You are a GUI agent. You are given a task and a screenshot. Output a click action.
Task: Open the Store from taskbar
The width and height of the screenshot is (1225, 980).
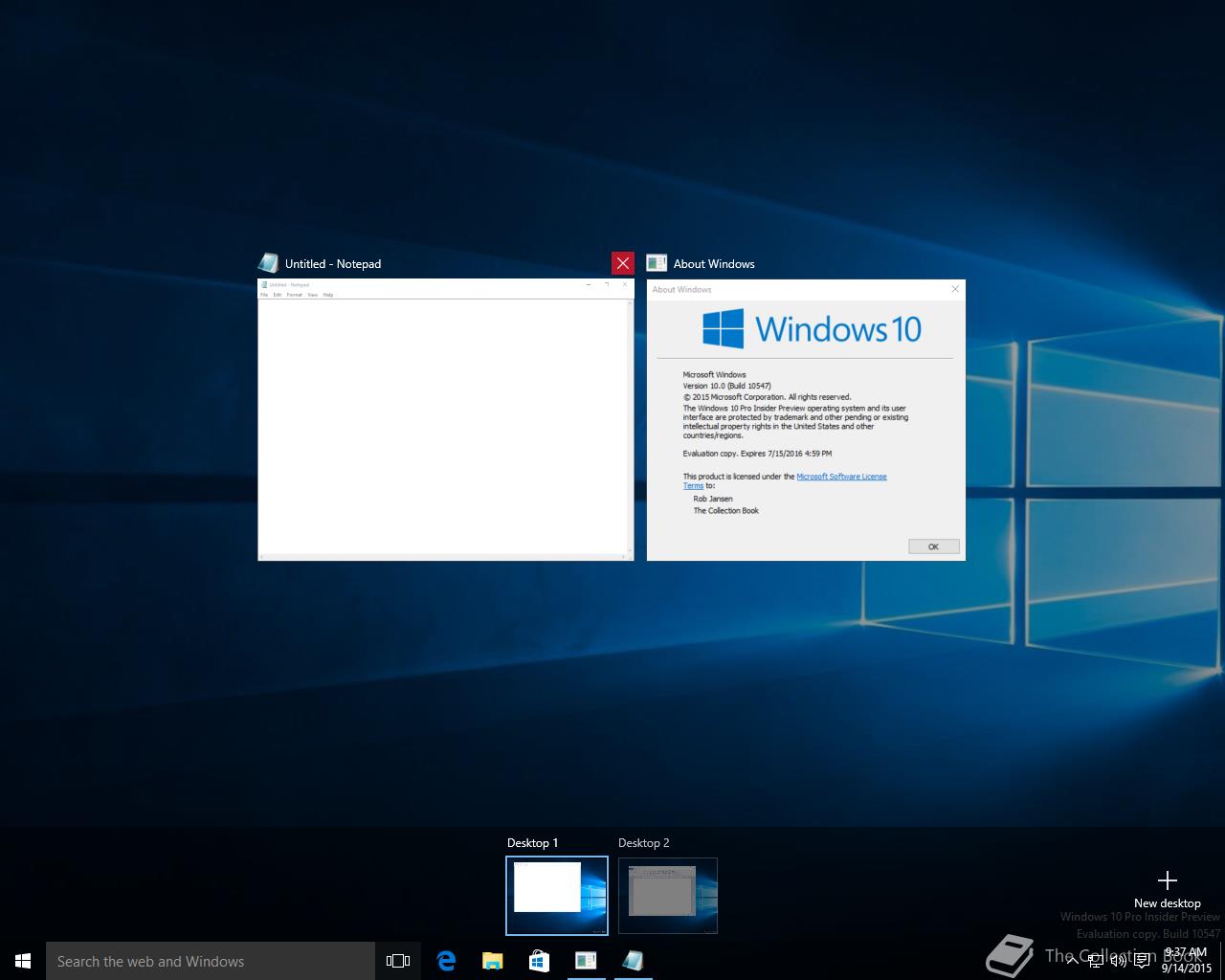pos(539,961)
